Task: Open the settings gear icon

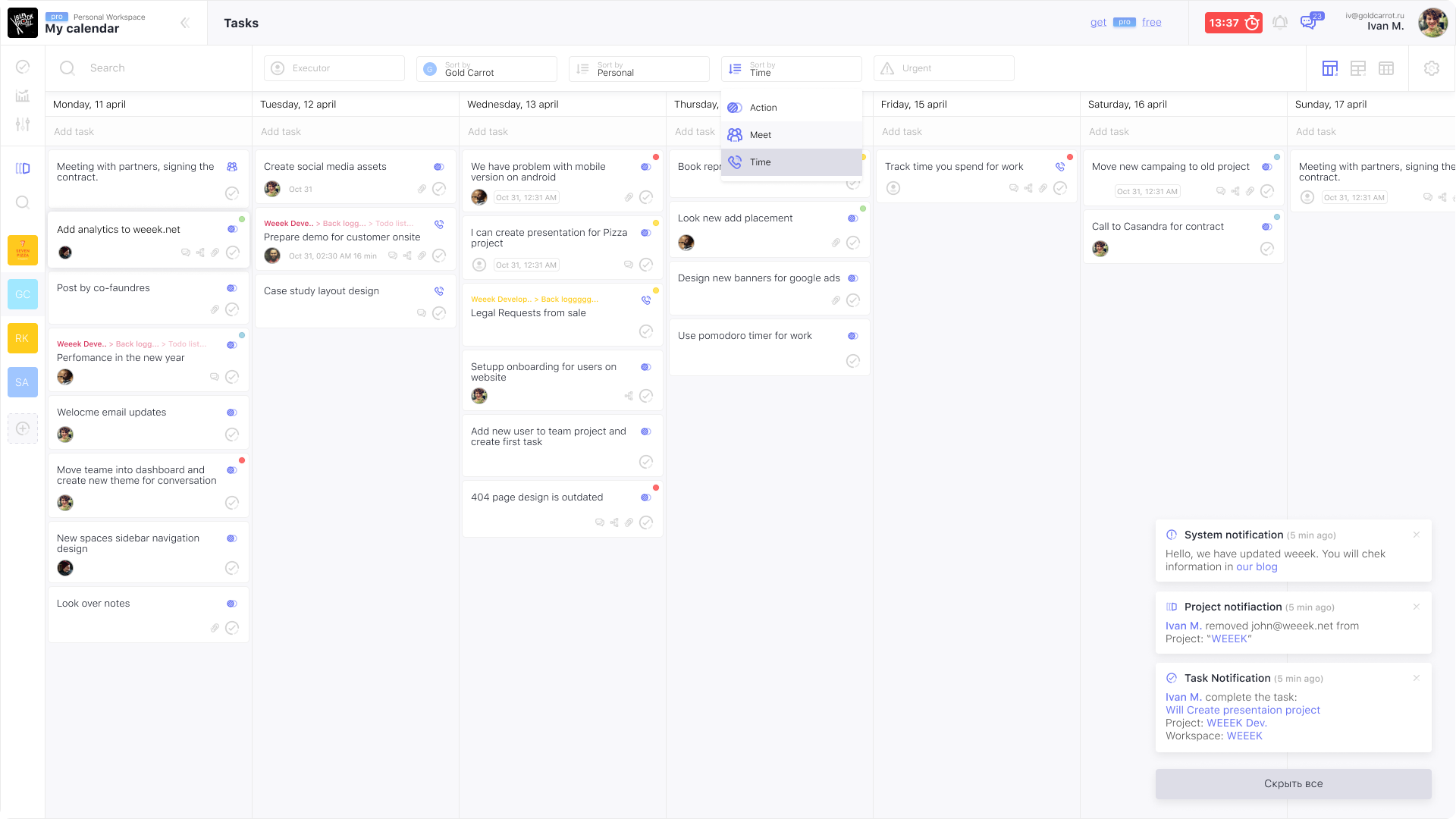Action: 1431,68
